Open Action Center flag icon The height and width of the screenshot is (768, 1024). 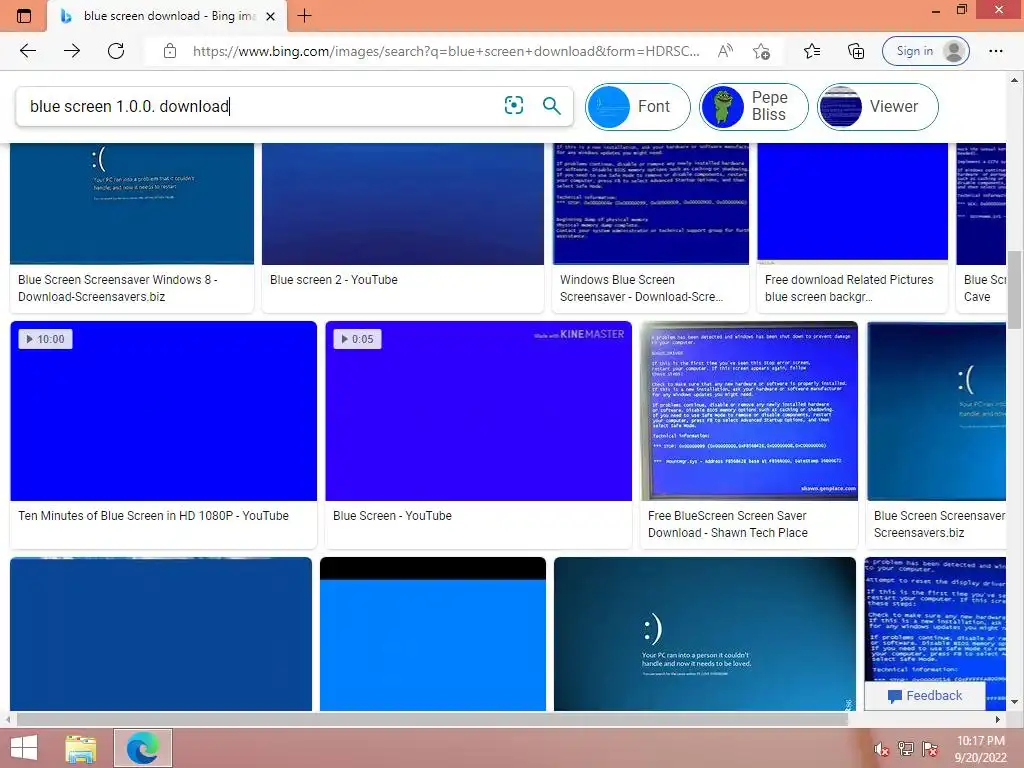[930, 749]
